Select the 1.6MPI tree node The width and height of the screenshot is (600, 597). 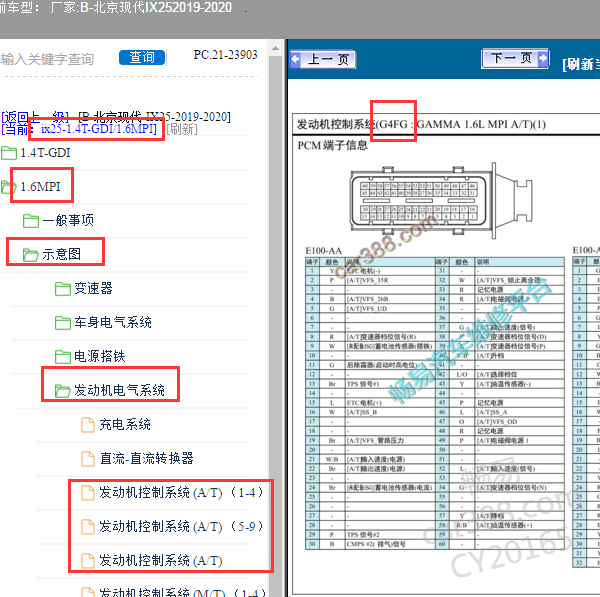(40, 187)
